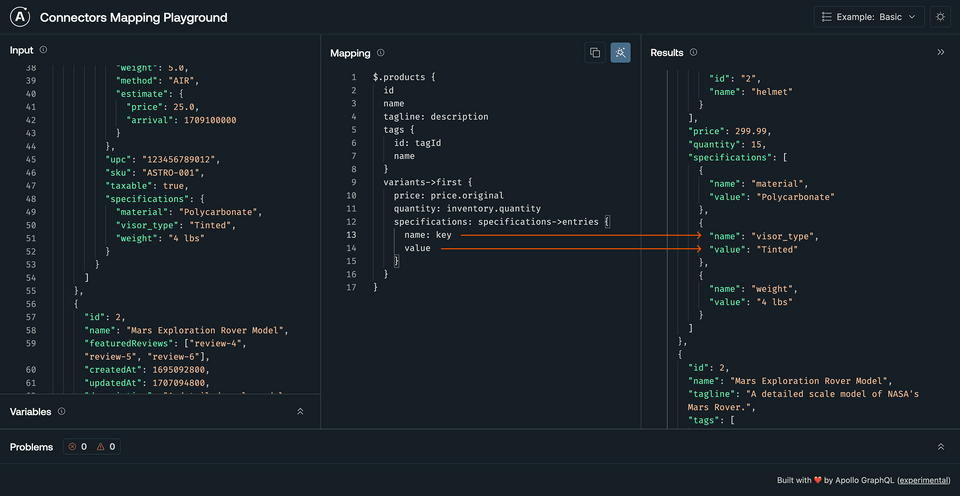The height and width of the screenshot is (496, 960).
Task: Click results value 'Polycarbonate'
Action: click(x=796, y=197)
